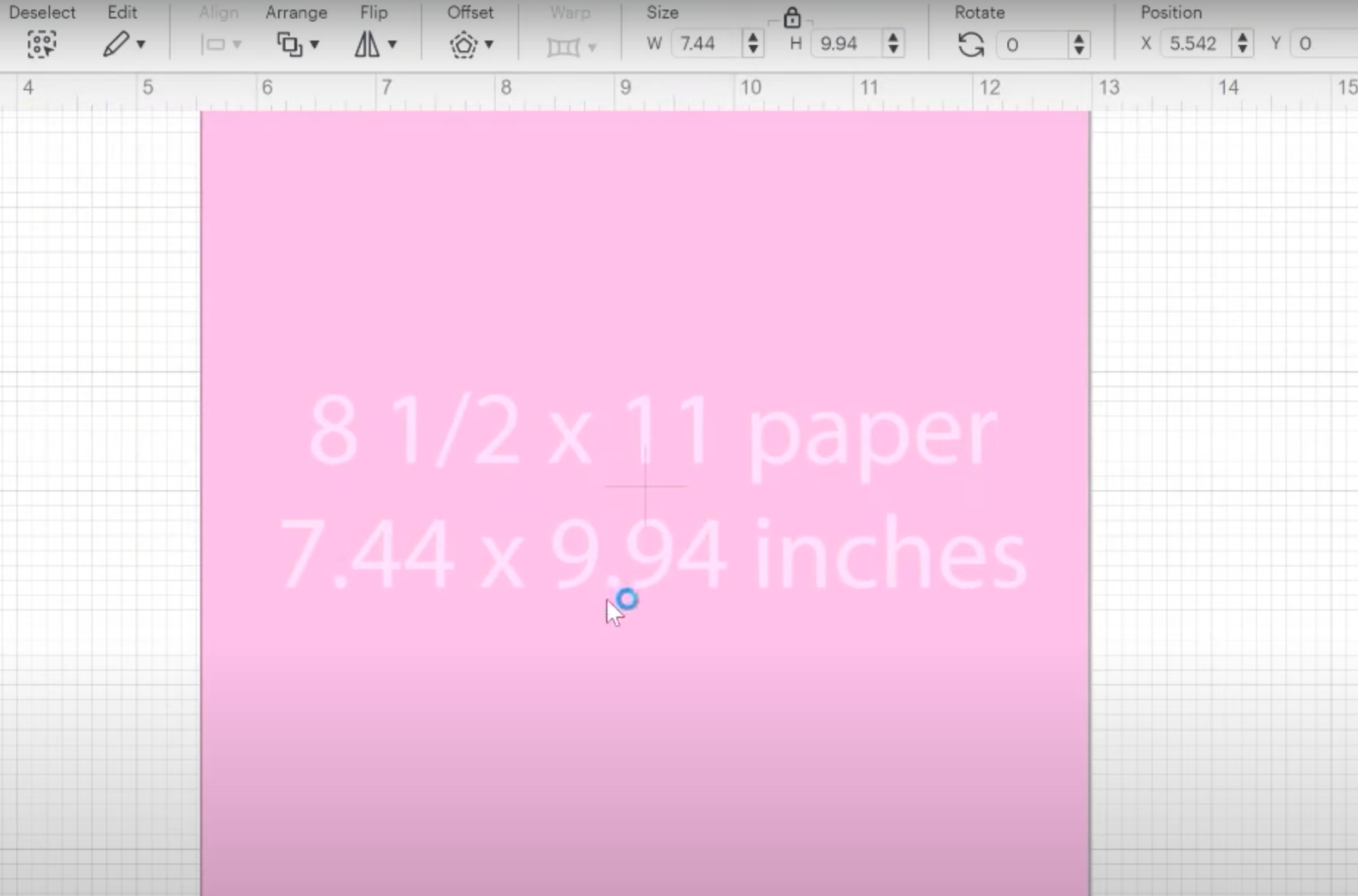Click the Deselect label
The width and height of the screenshot is (1358, 896).
click(x=42, y=12)
